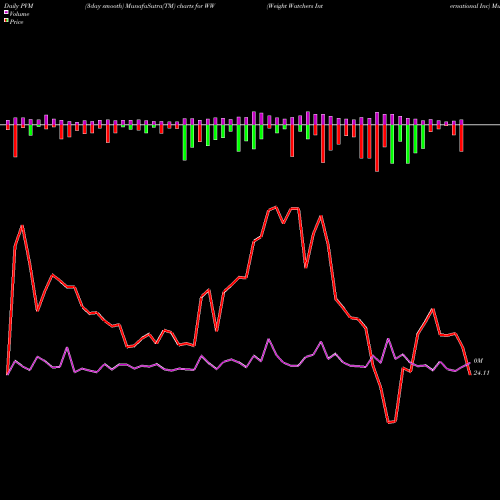Image resolution: width=500 pixels, height=500 pixels.
Task: Click the '24.11' price value label
Action: (x=481, y=373)
